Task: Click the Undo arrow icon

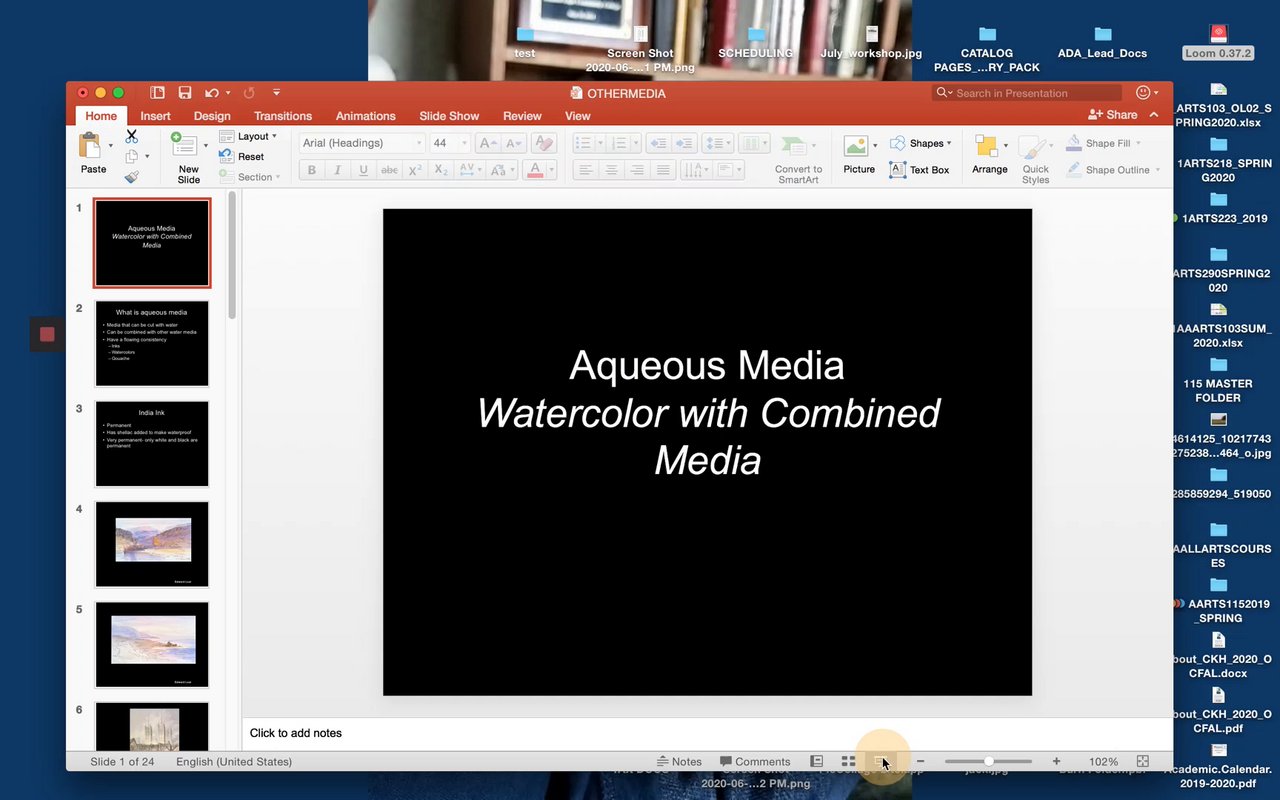Action: [x=211, y=93]
